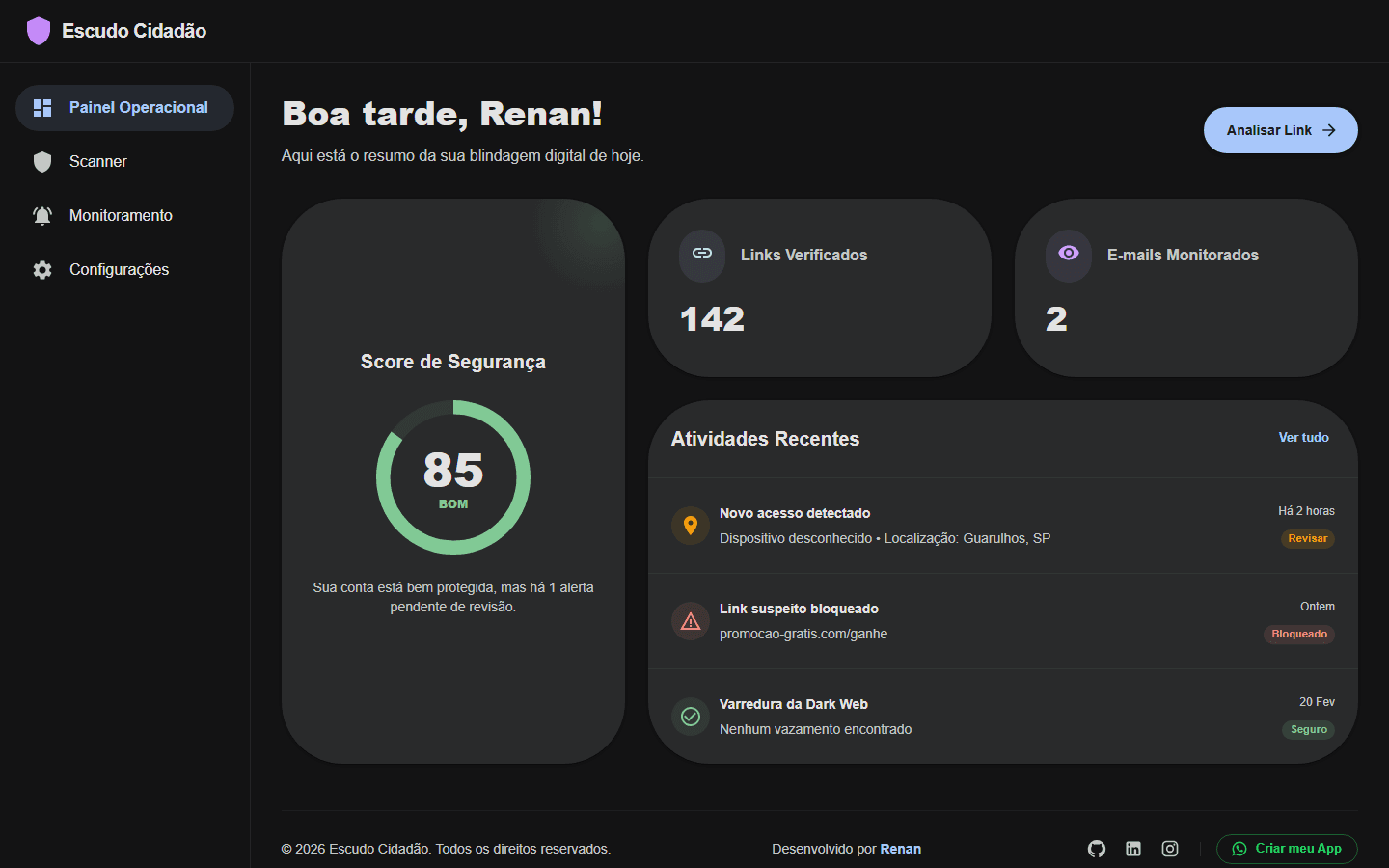The width and height of the screenshot is (1389, 868).
Task: Click the Nenhum vazamento encontrado description
Action: [x=815, y=729]
